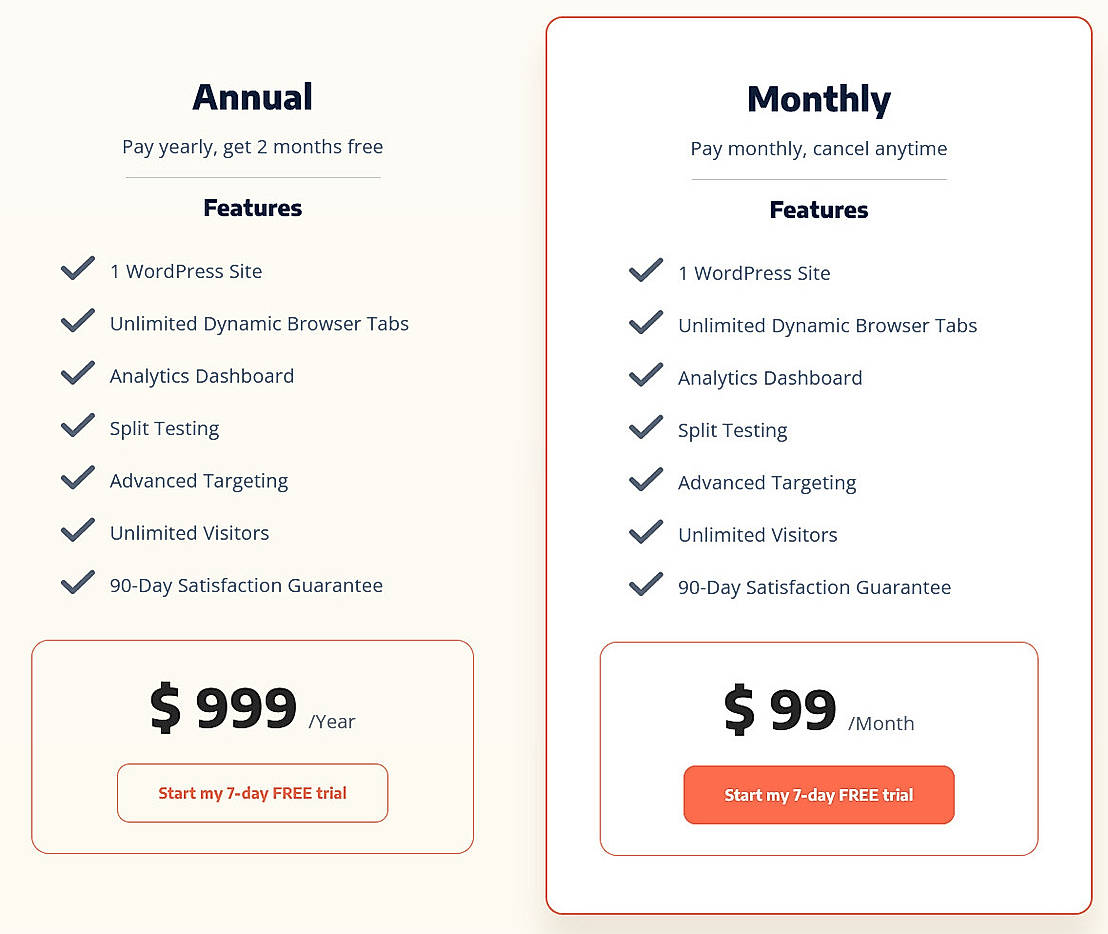Click 'Pay yearly, get 2 months free' text
Viewport: 1108px width, 934px height.
tap(252, 147)
